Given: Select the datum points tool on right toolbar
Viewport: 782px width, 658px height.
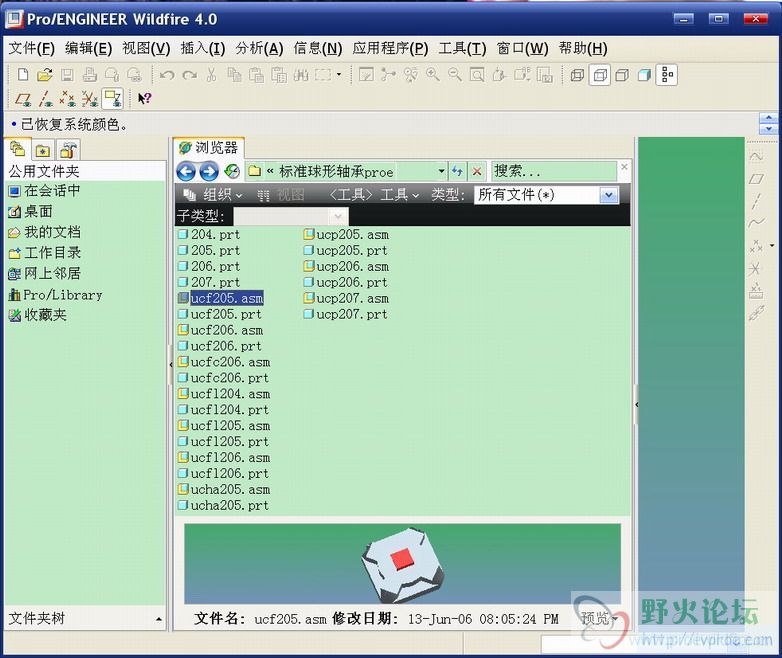Looking at the screenshot, I should coord(757,246).
